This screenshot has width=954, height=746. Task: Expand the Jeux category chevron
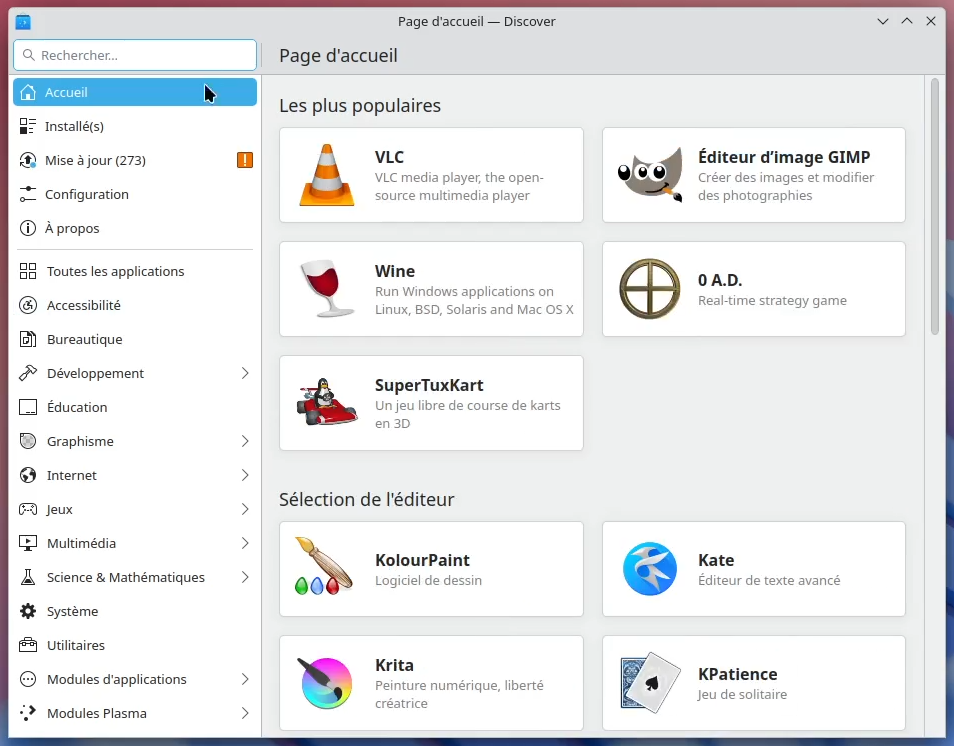click(245, 509)
